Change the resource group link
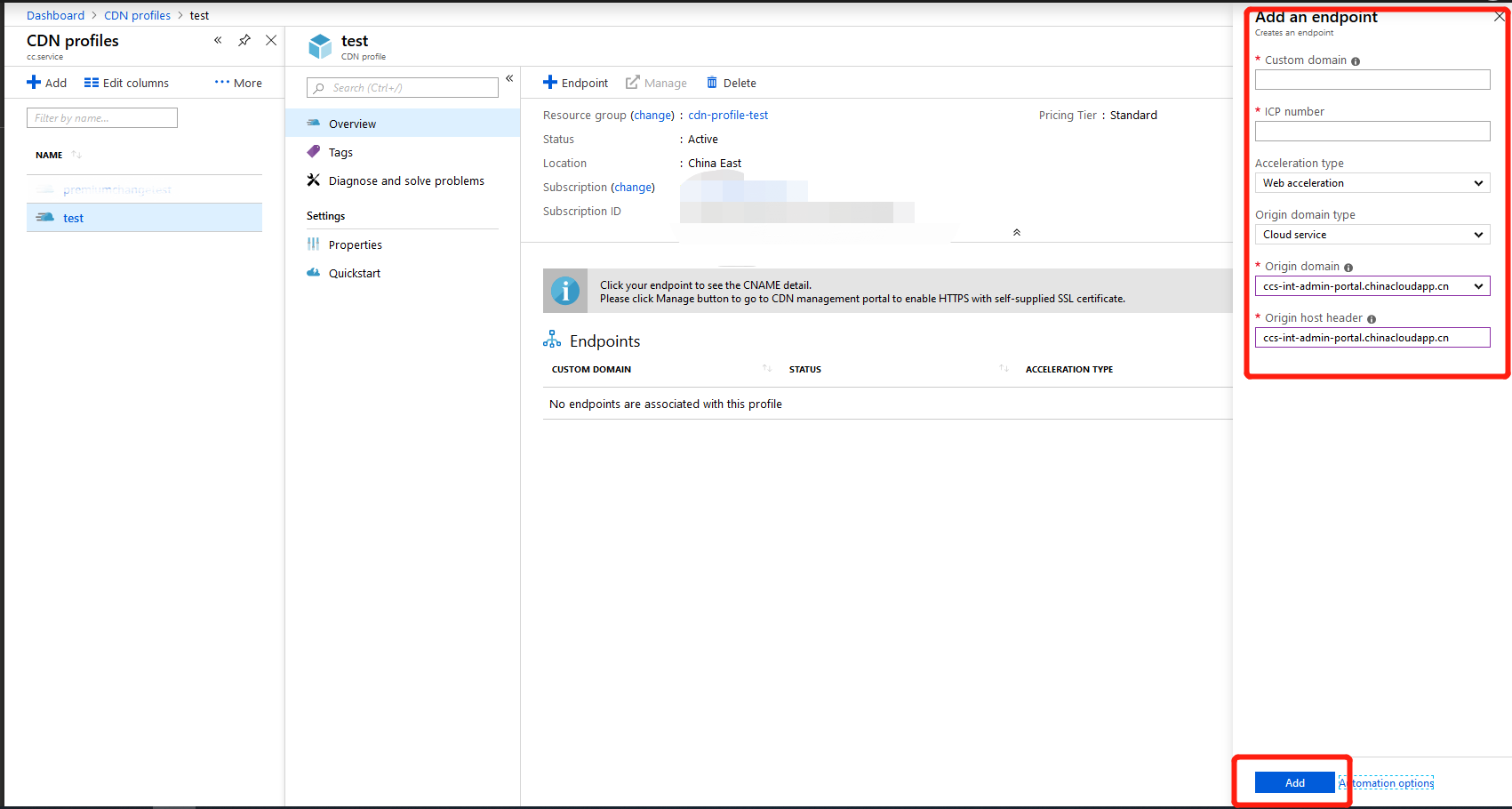Image resolution: width=1512 pixels, height=809 pixels. point(652,116)
